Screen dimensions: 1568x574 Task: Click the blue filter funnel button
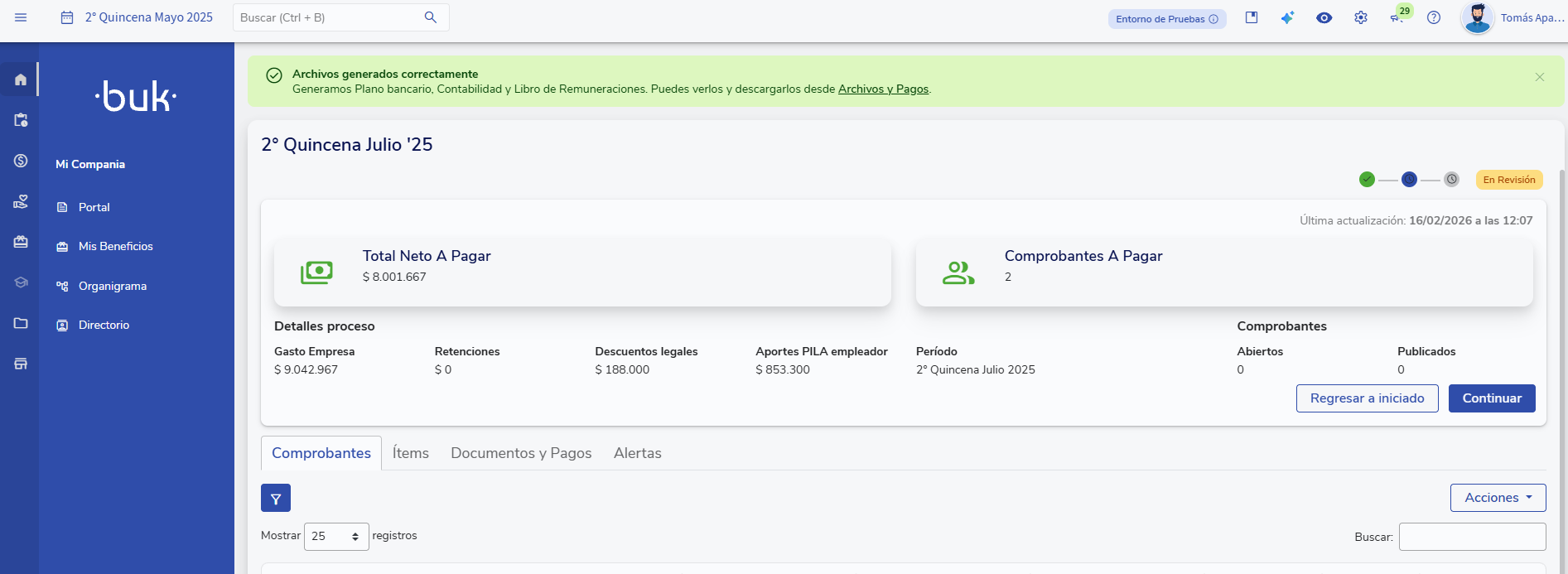click(x=276, y=499)
